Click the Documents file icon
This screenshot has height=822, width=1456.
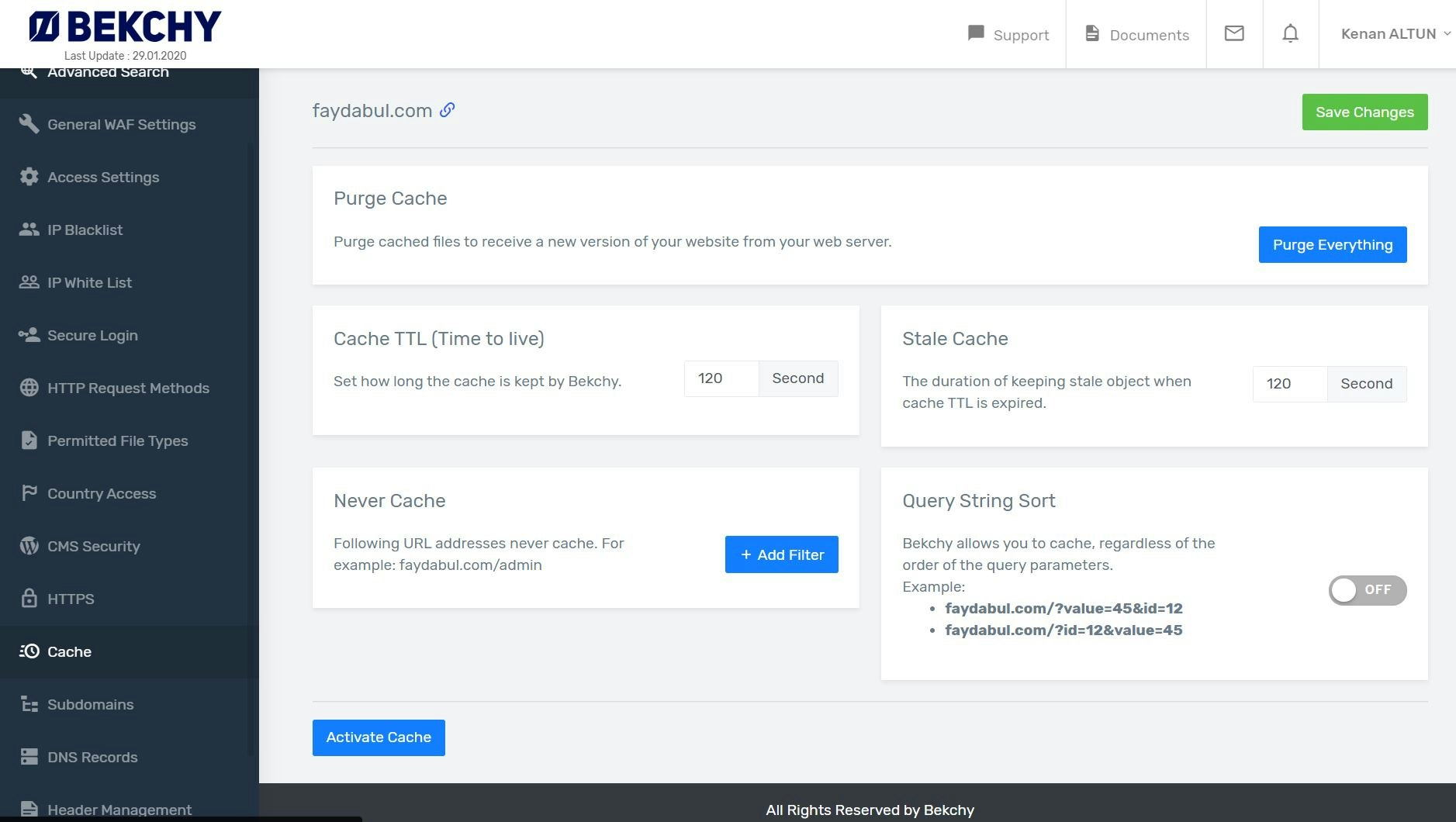1092,33
